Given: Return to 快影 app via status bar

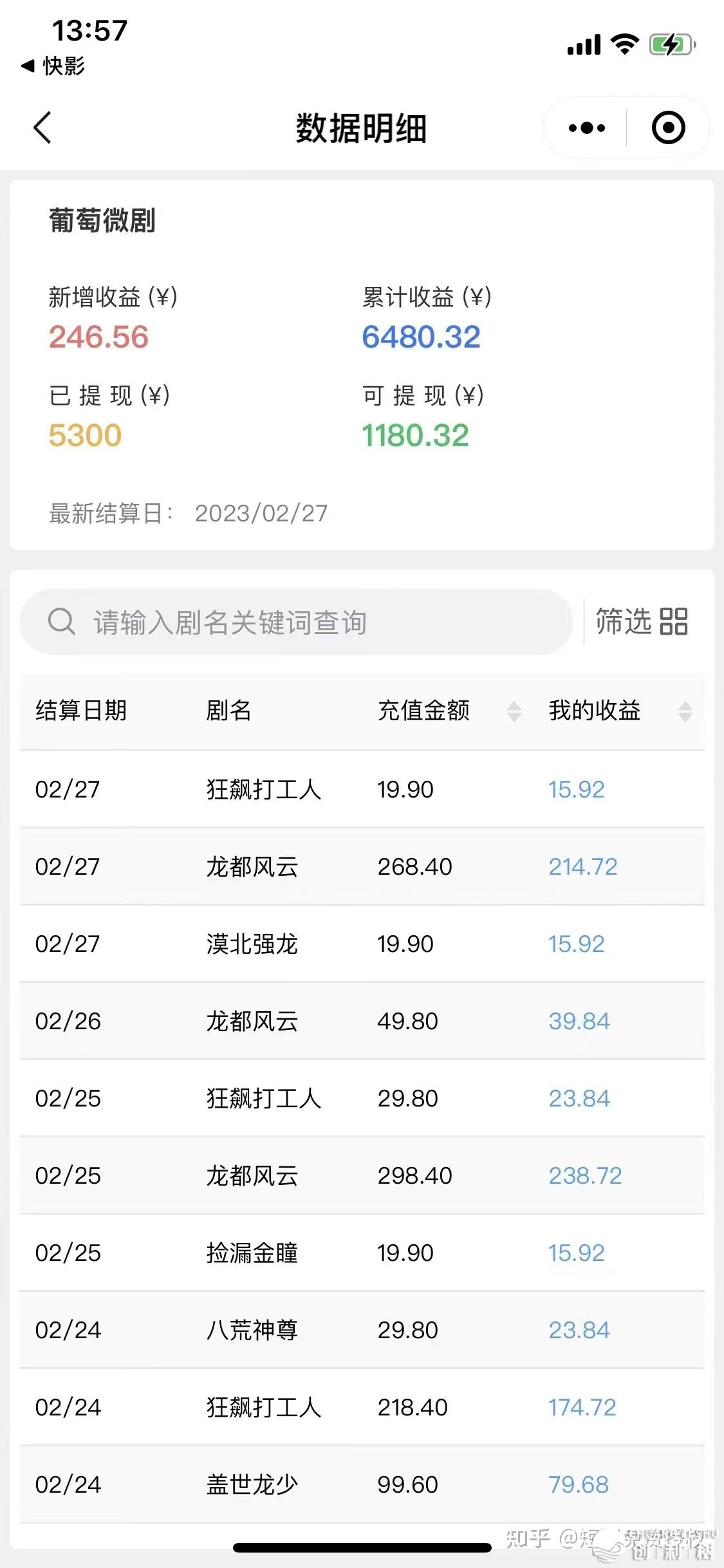Looking at the screenshot, I should click(53, 66).
